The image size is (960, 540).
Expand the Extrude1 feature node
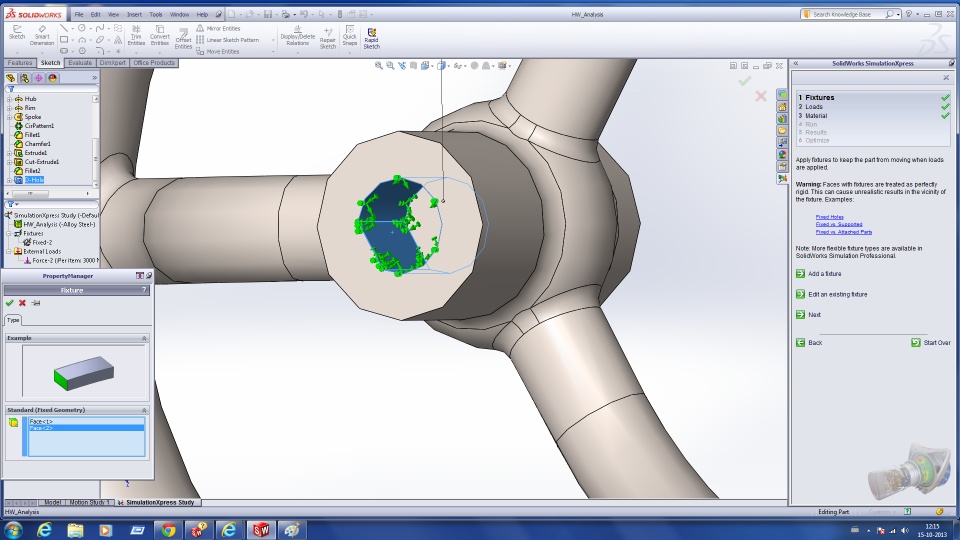(x=9, y=152)
